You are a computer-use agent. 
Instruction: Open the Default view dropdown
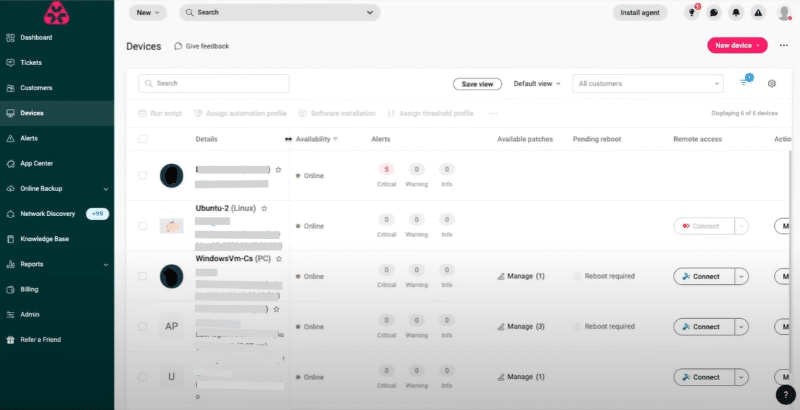(537, 84)
